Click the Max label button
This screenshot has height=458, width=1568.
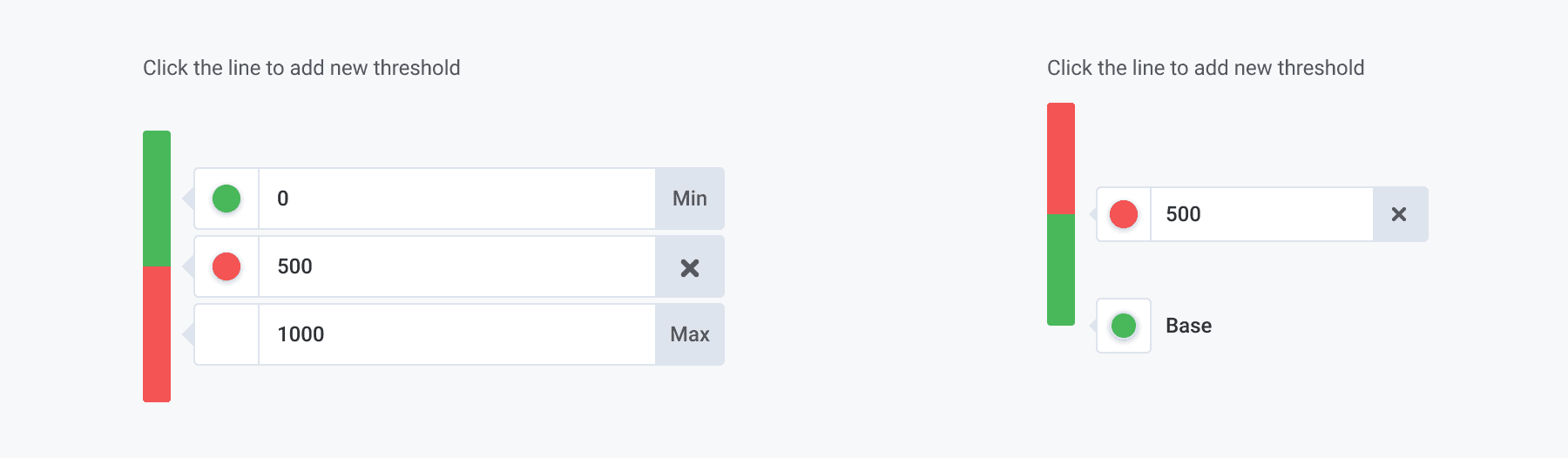(689, 334)
